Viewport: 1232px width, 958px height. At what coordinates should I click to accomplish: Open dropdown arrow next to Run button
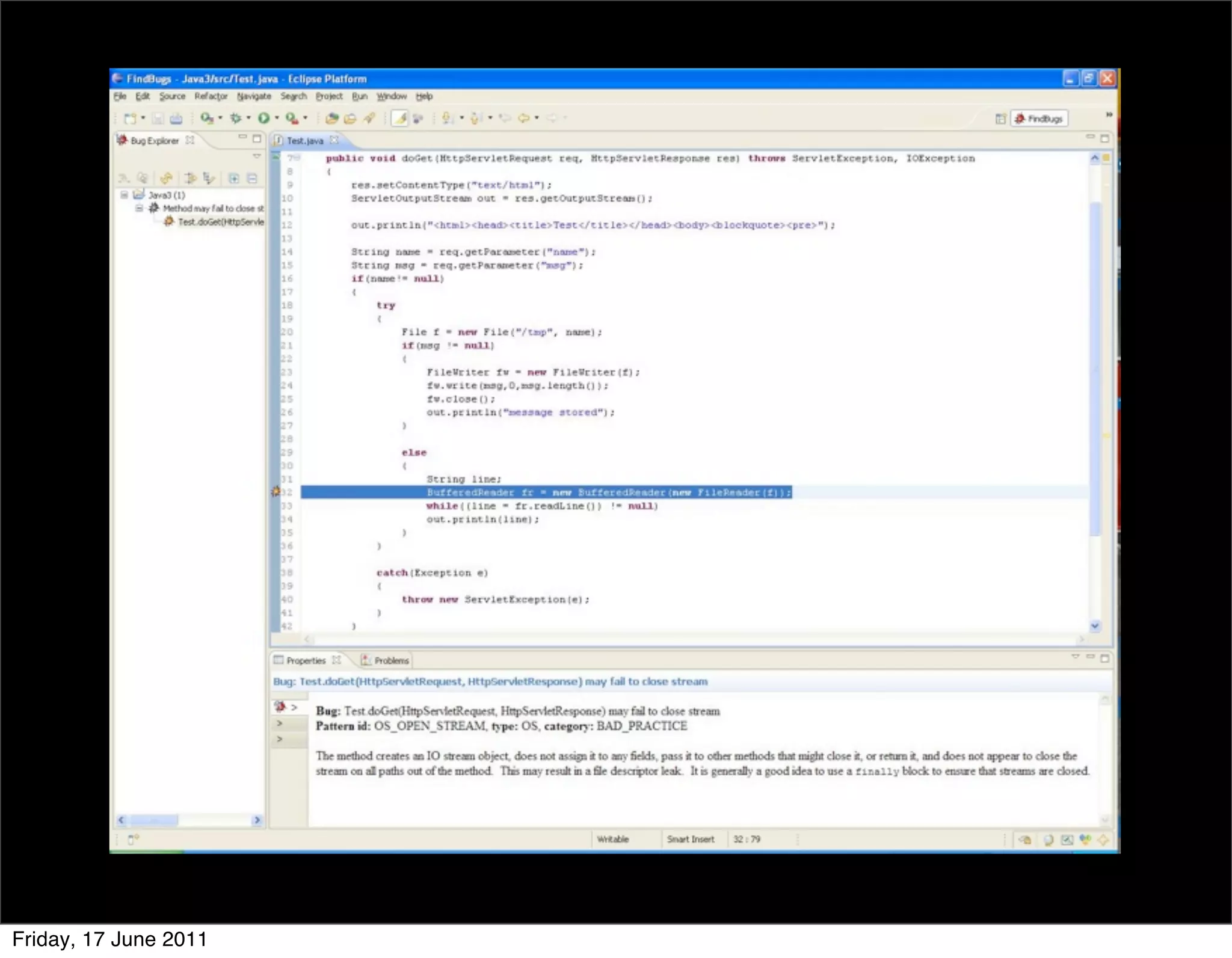point(277,118)
